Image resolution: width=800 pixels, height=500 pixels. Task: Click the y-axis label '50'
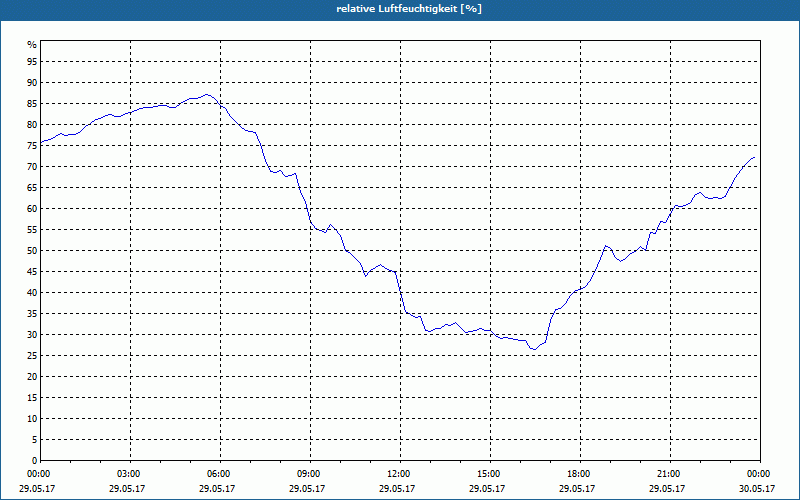(x=32, y=251)
